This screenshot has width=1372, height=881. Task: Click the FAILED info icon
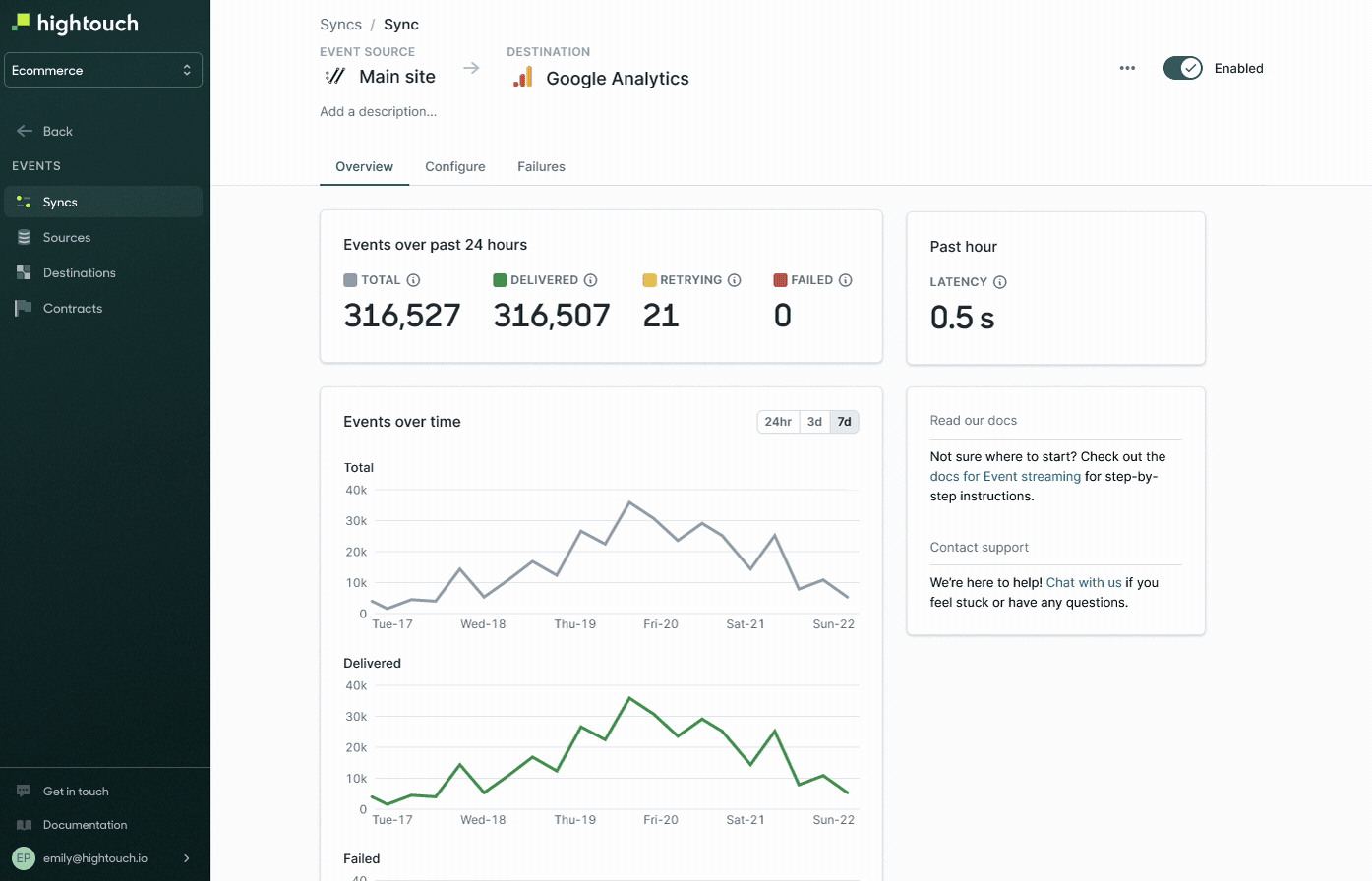[x=846, y=280]
